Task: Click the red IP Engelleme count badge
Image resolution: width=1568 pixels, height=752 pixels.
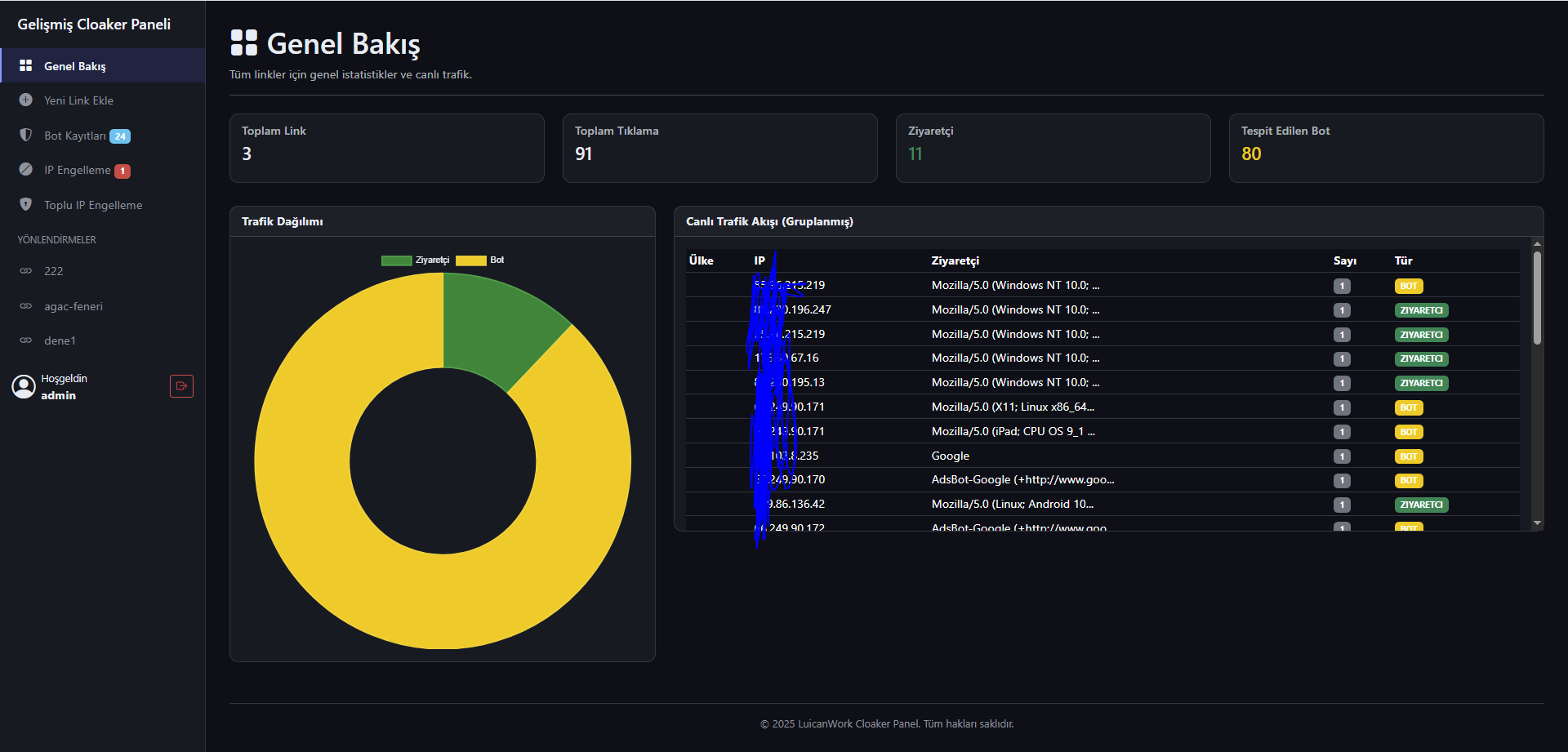Action: (x=122, y=171)
